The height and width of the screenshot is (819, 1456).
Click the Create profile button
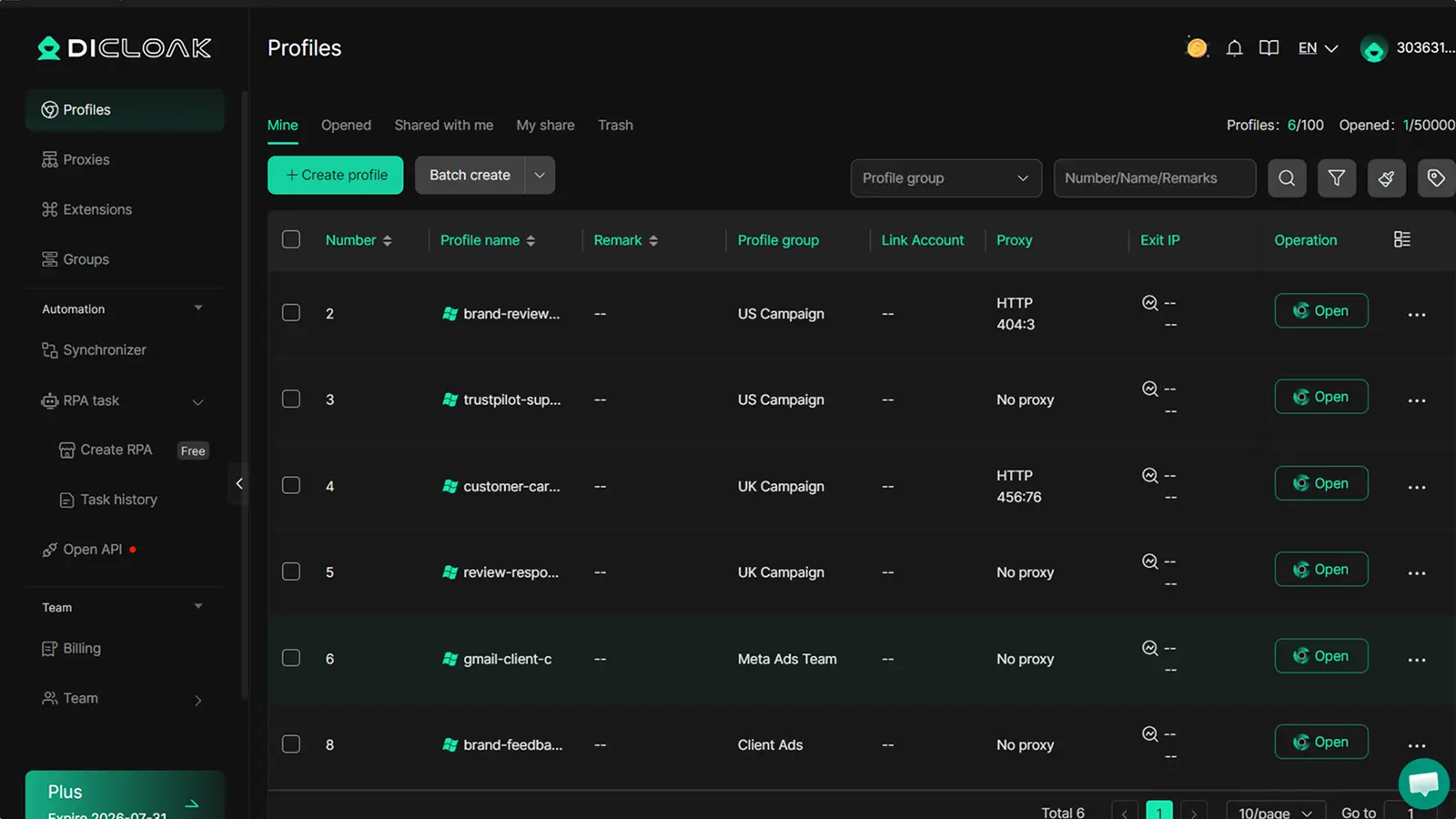335,175
